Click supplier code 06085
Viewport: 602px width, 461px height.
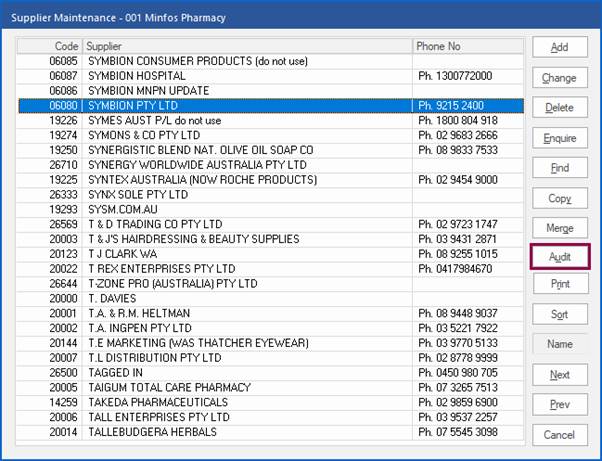pos(63,61)
